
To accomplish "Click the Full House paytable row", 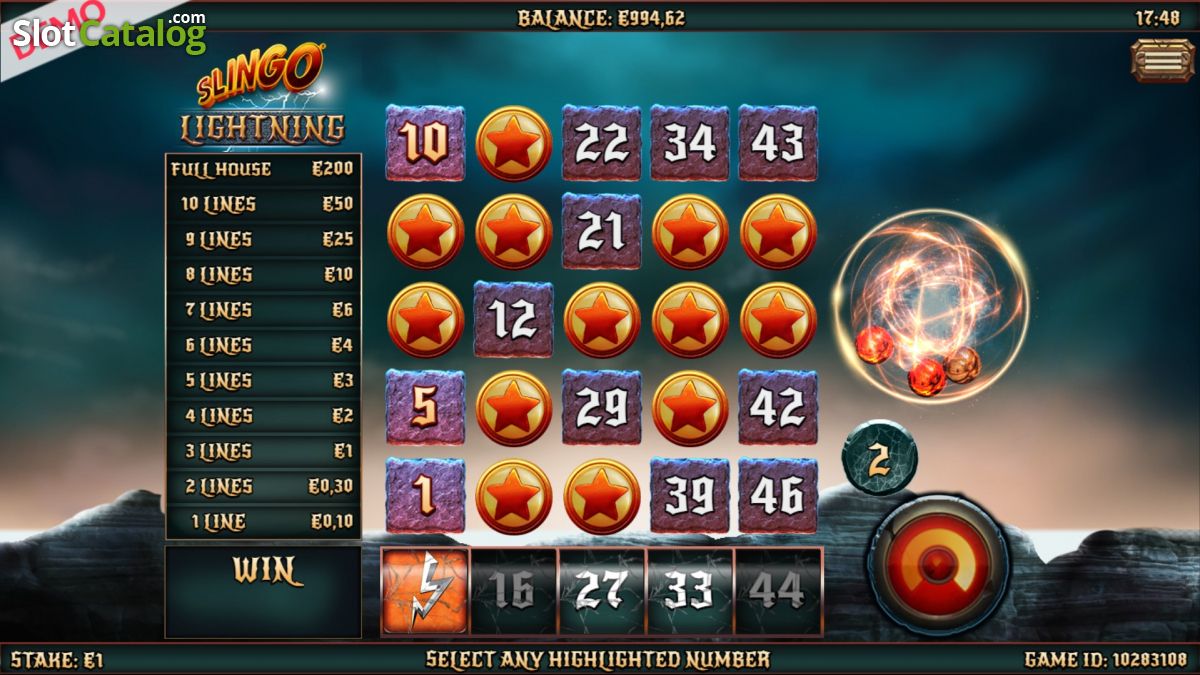I will pos(263,169).
